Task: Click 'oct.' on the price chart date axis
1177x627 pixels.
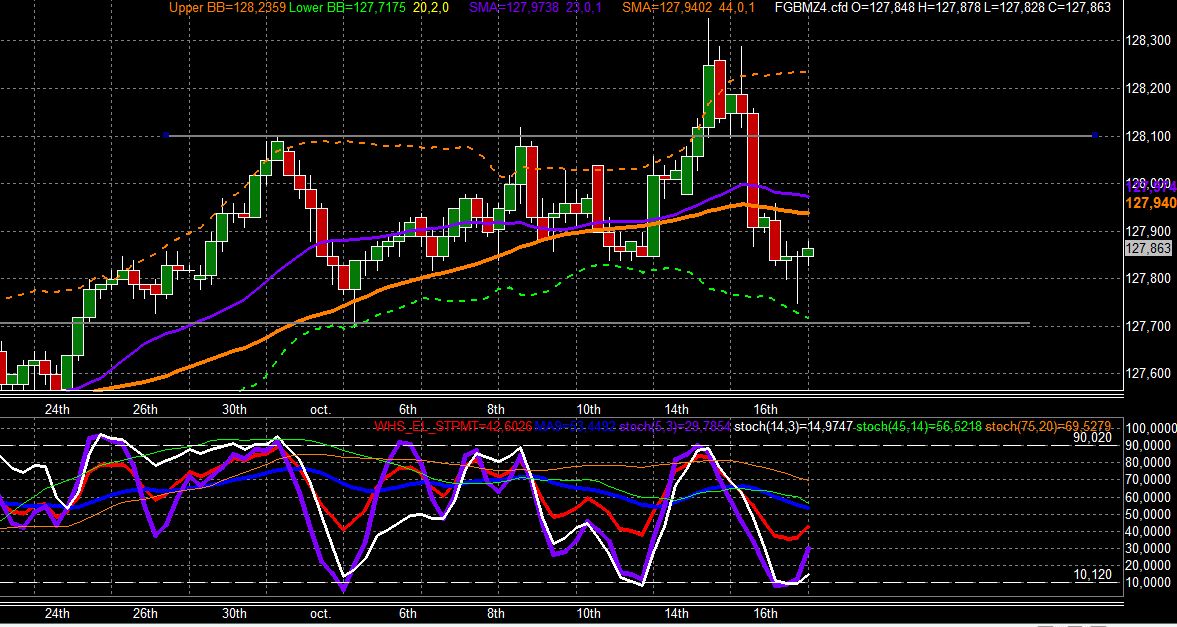Action: click(321, 409)
